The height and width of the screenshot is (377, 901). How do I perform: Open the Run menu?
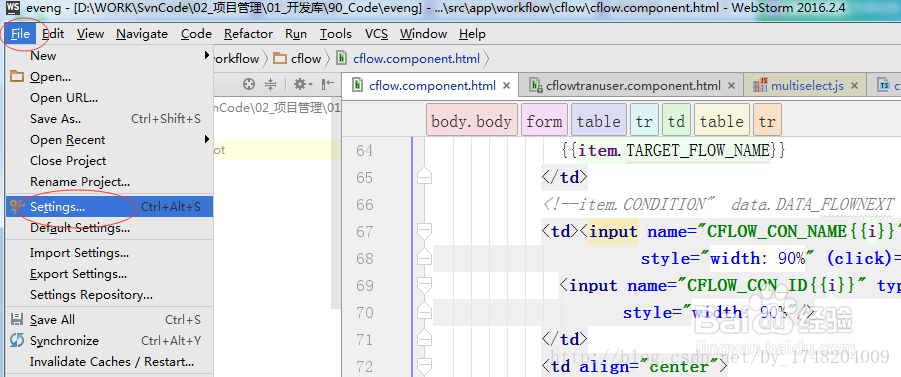click(x=296, y=34)
